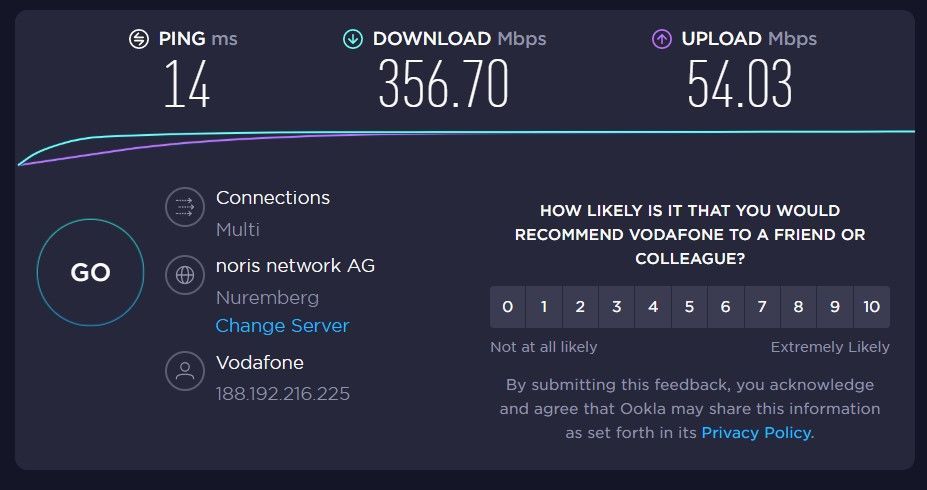Screen dimensions: 927x490
Task: Select rating 1 on the scale
Action: [544, 307]
